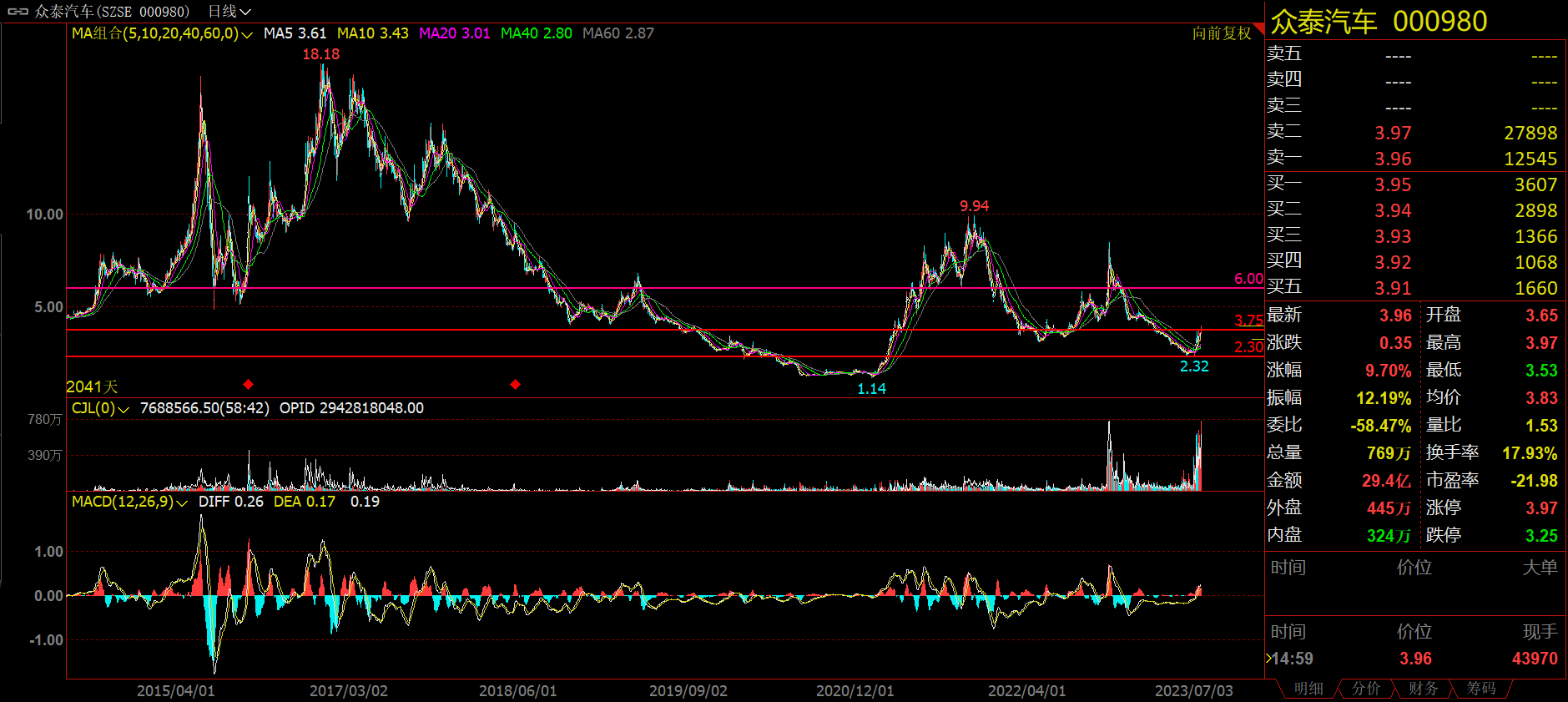1568x702 pixels.
Task: Click the 换手率 value 17.93%
Action: coord(1530,453)
